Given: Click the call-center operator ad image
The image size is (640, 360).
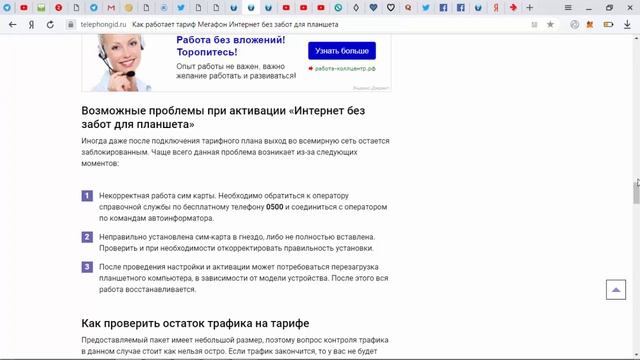Looking at the screenshot, I should pyautogui.click(x=121, y=62).
